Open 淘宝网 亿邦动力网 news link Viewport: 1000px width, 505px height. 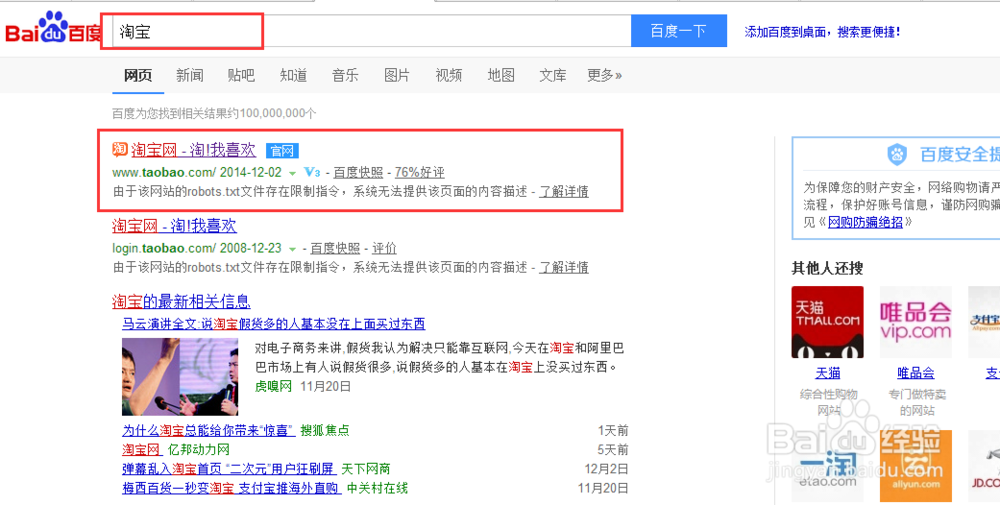click(x=141, y=450)
